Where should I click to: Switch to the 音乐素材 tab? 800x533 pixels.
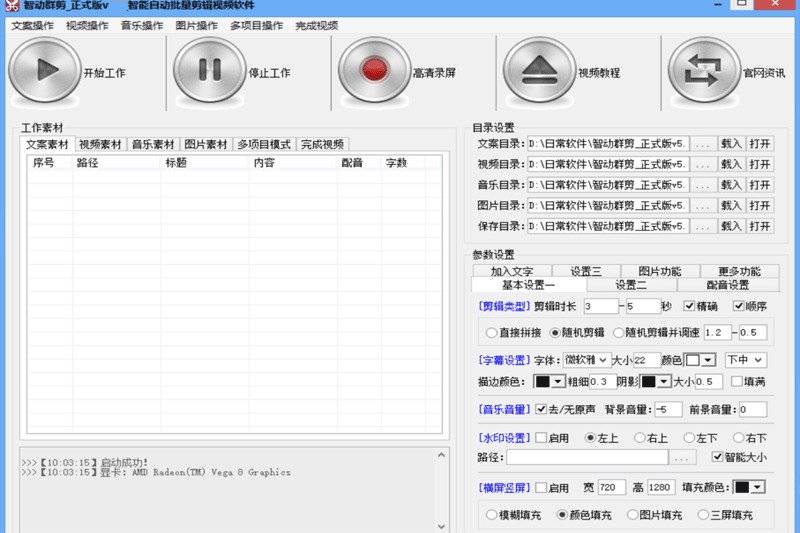pyautogui.click(x=154, y=144)
